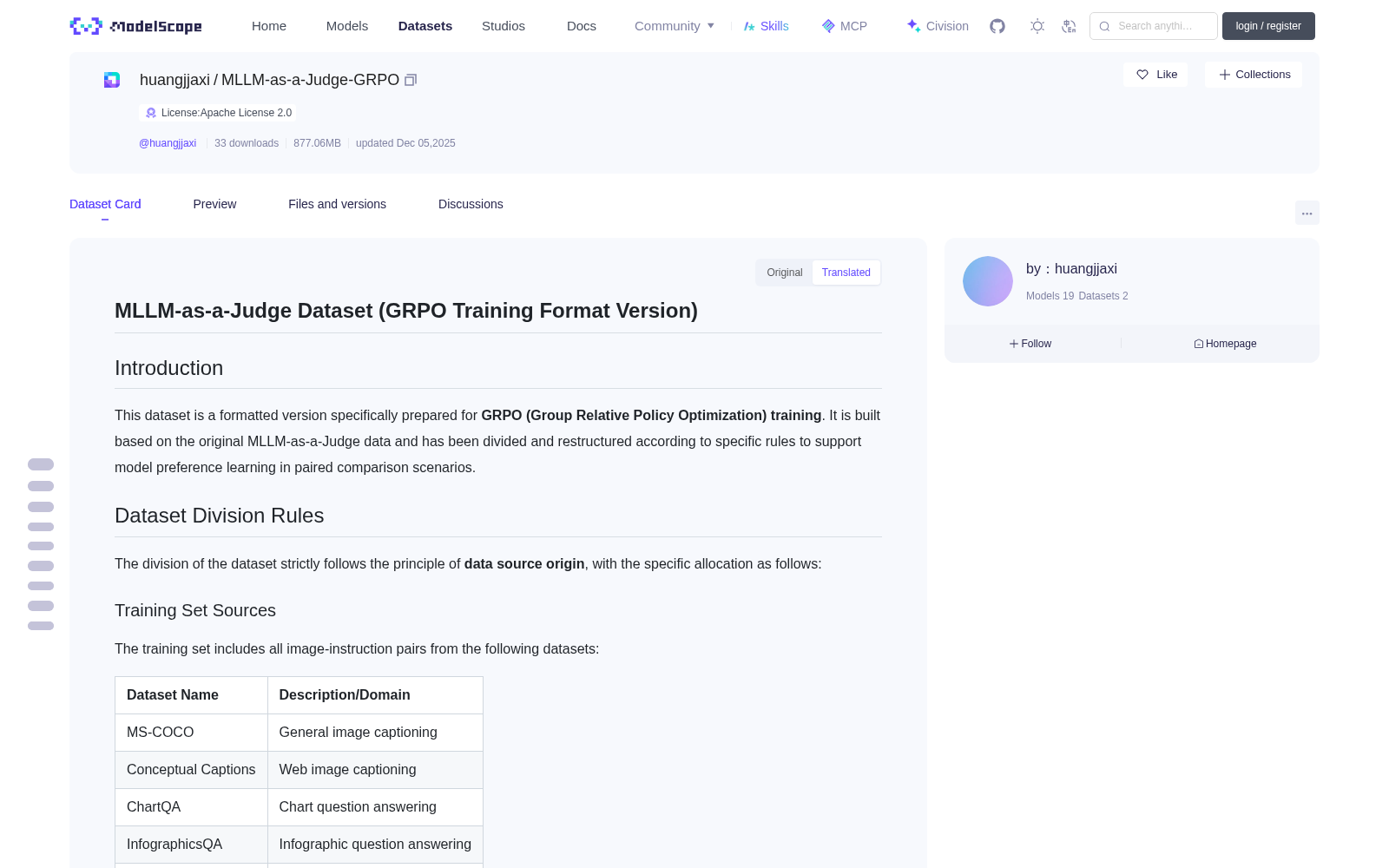Focus the Search anything input field
The width and height of the screenshot is (1389, 868).
coord(1154,26)
